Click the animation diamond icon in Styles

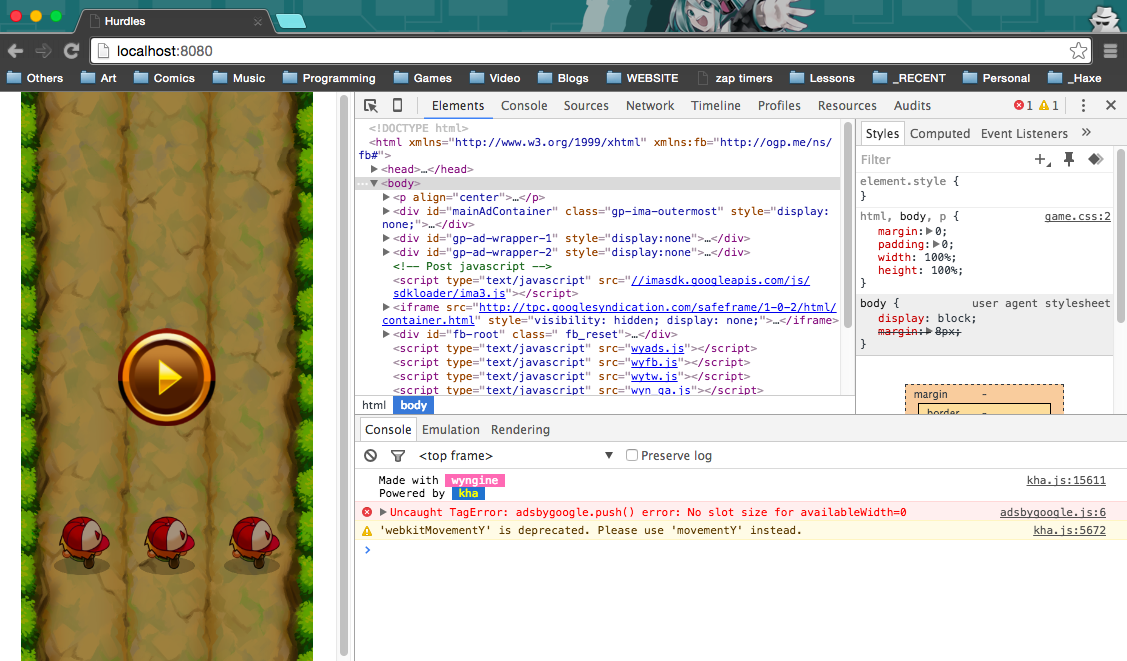coord(1095,160)
